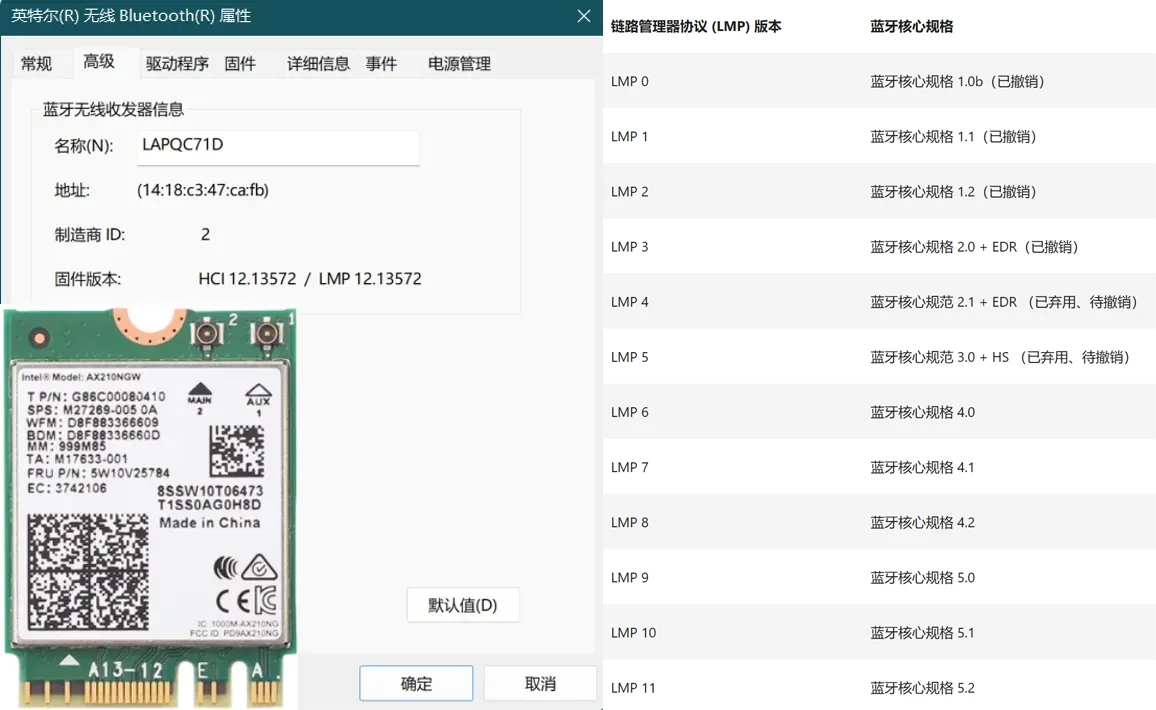
Task: Cancel the dialog with 取消
Action: click(x=540, y=683)
